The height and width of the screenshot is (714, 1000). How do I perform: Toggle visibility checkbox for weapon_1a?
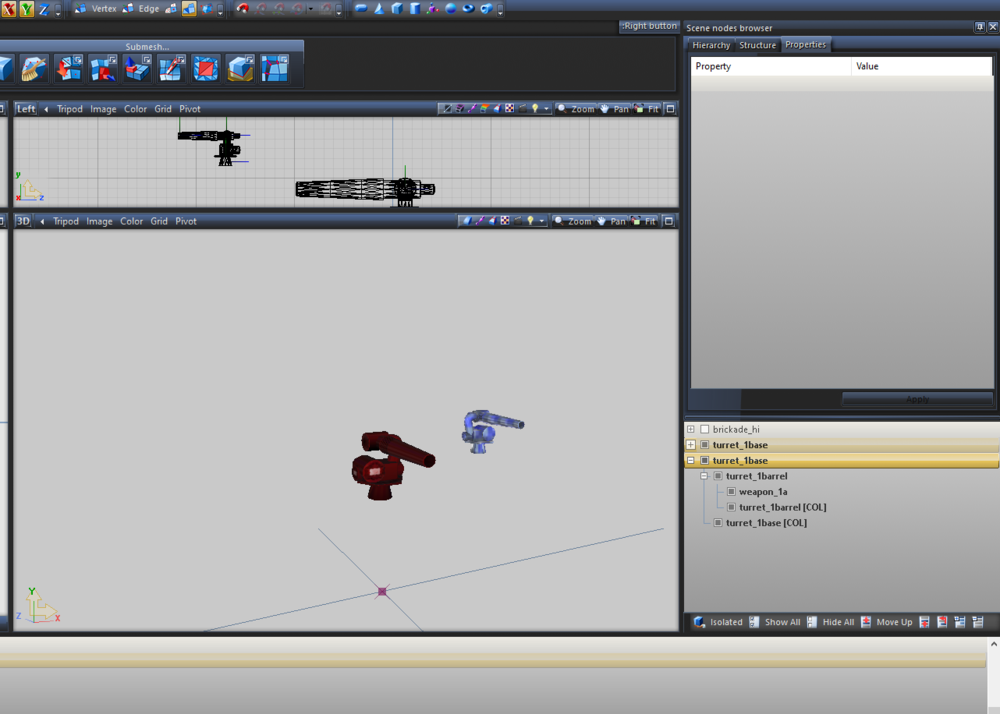(x=731, y=492)
